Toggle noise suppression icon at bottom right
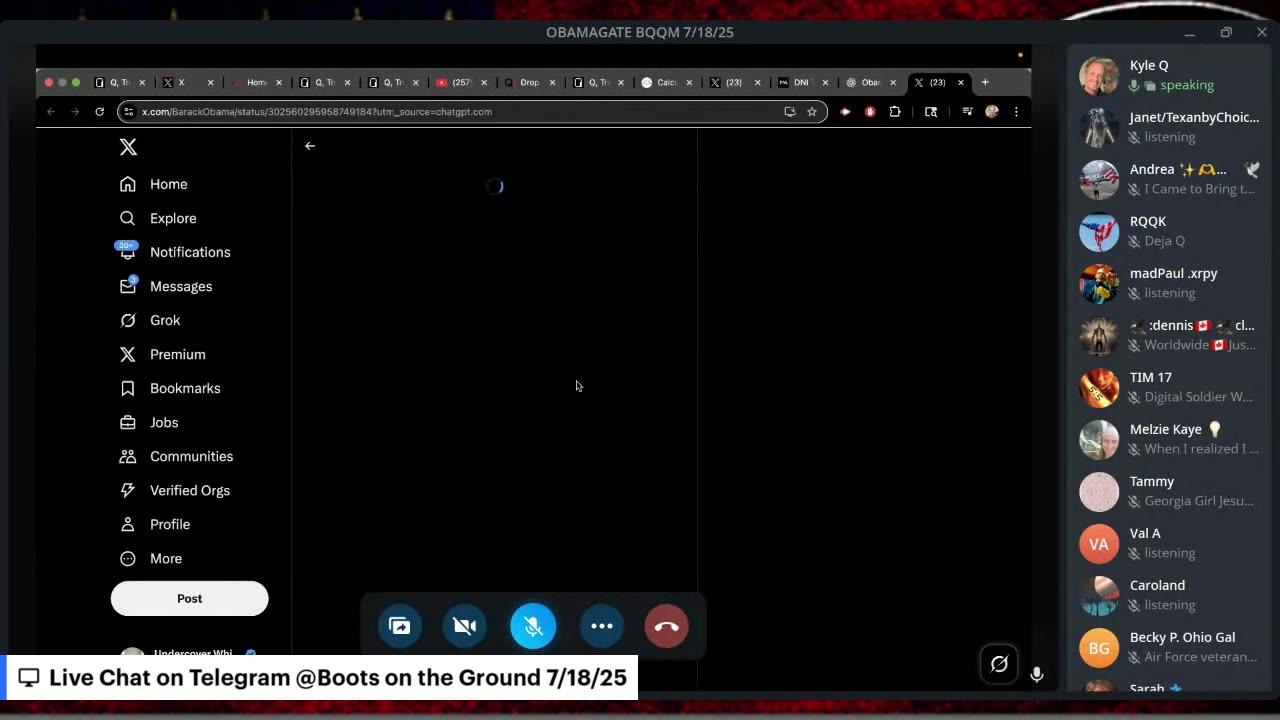 pos(999,664)
